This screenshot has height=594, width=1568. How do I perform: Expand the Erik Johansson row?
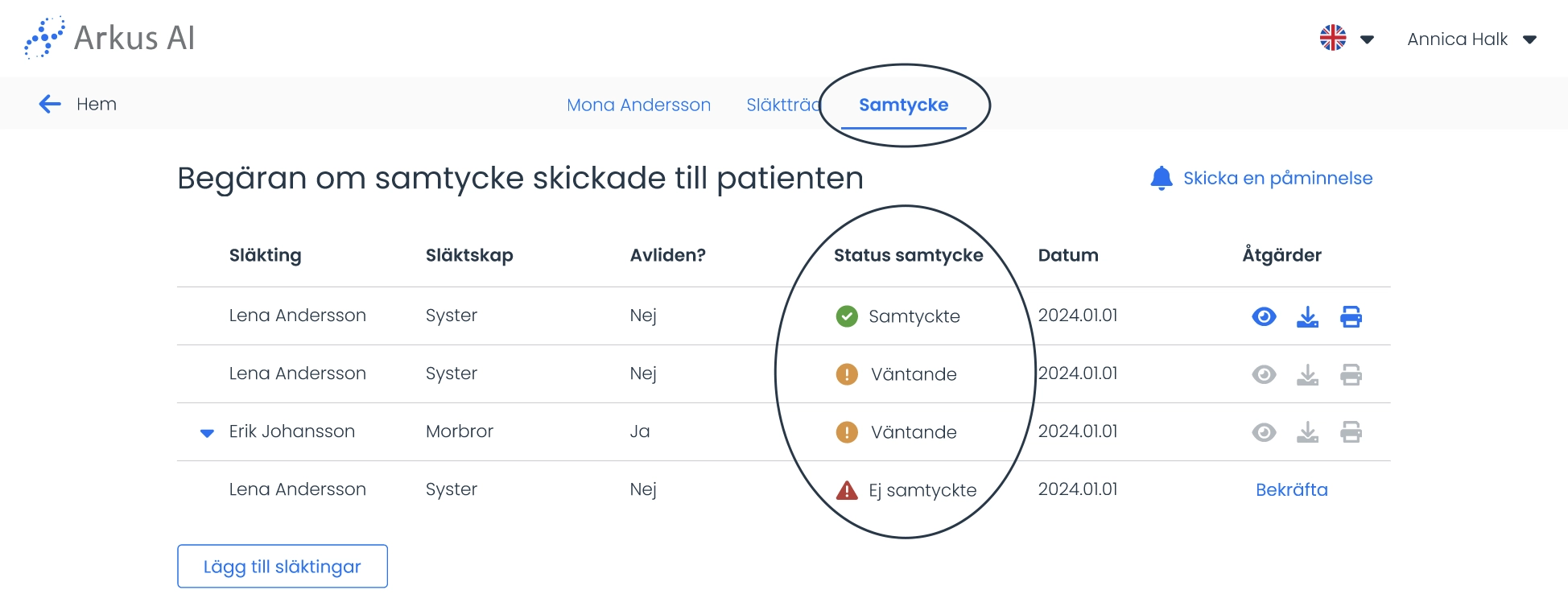[207, 433]
